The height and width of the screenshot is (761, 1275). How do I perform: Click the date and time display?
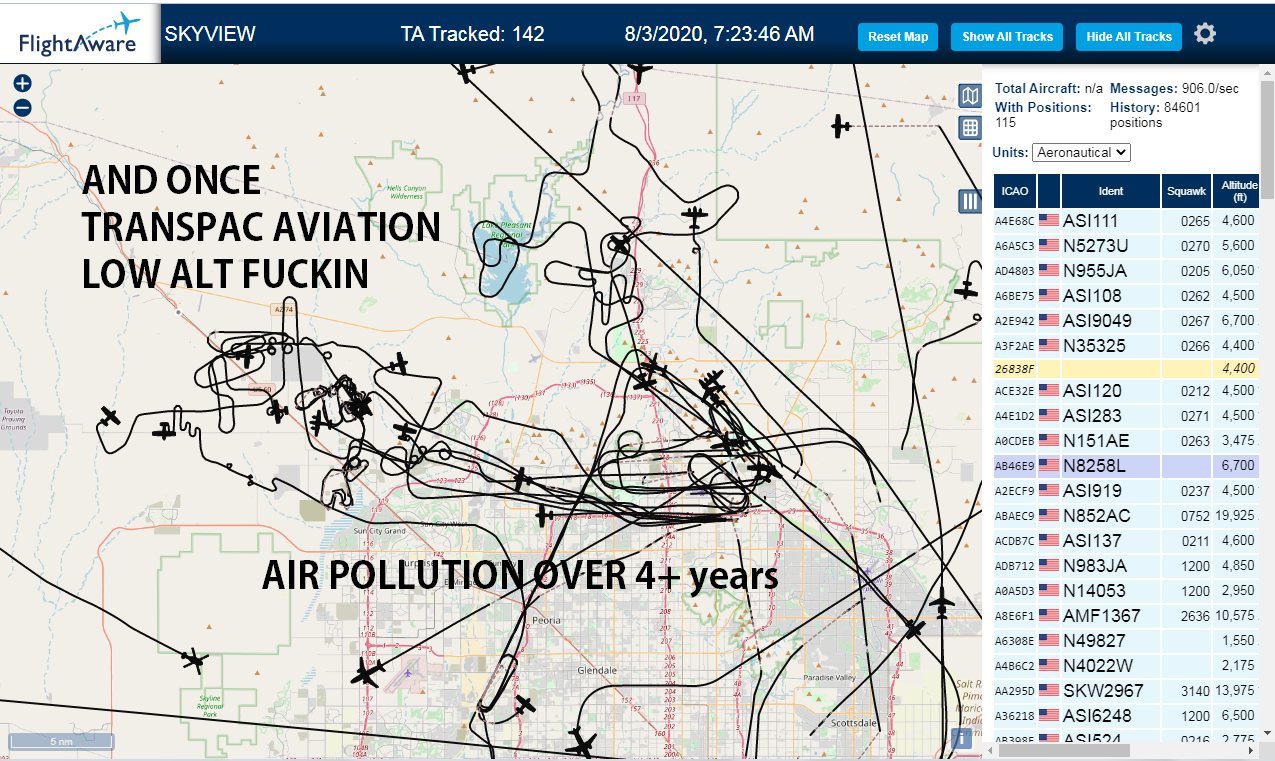(719, 34)
